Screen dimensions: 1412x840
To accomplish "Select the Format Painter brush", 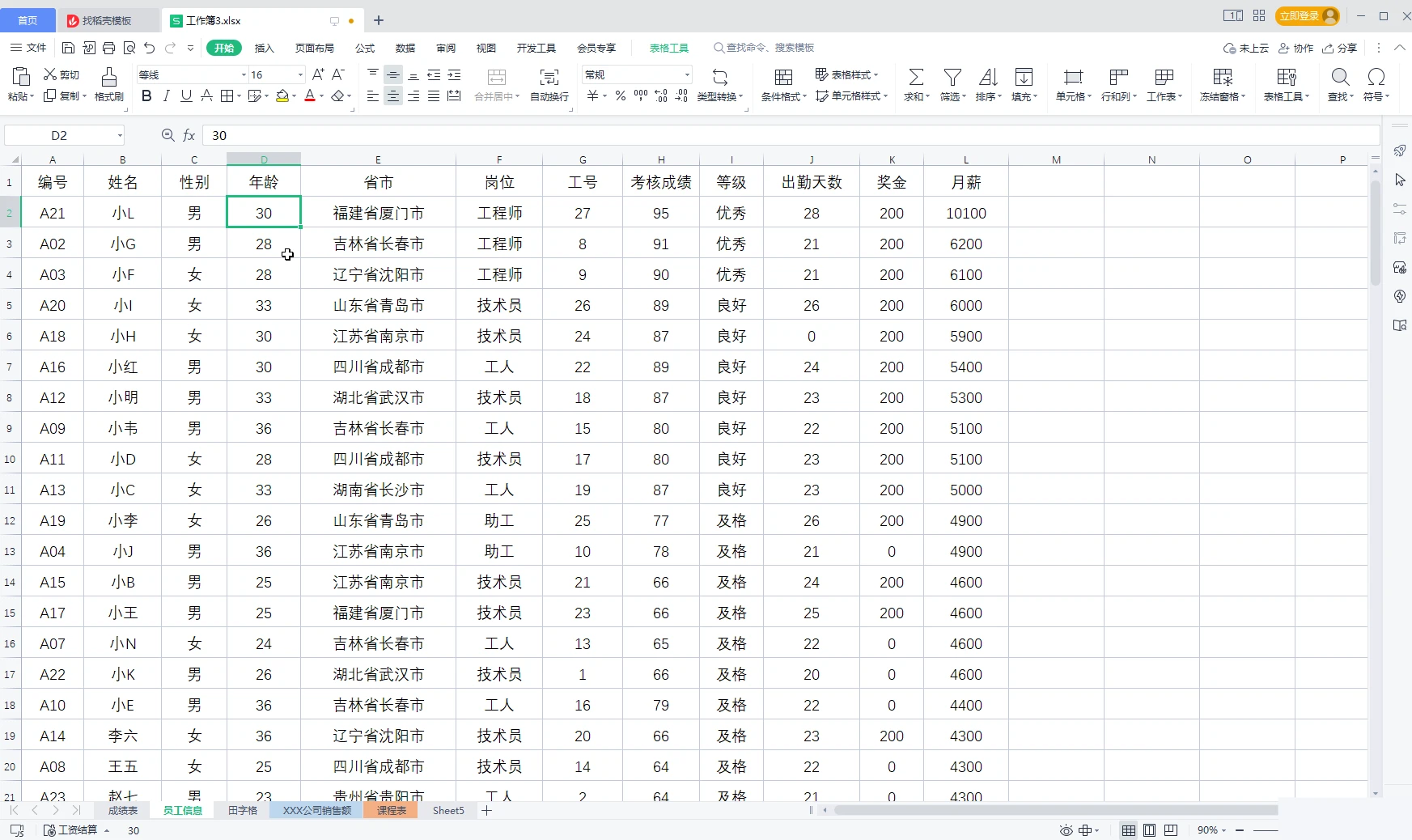I will (x=108, y=77).
